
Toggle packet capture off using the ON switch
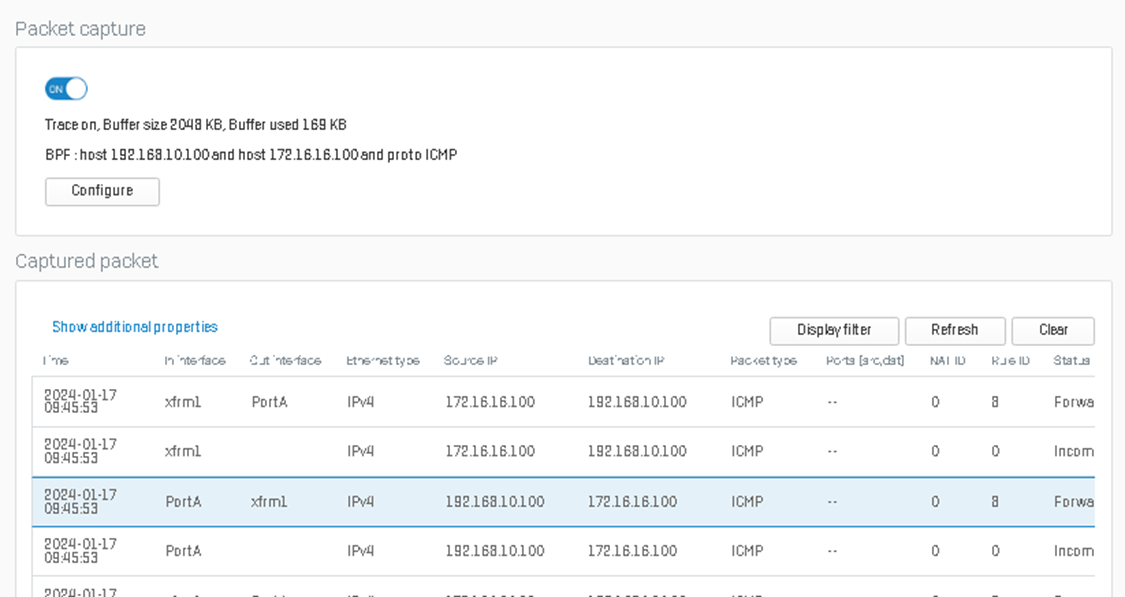[x=65, y=88]
